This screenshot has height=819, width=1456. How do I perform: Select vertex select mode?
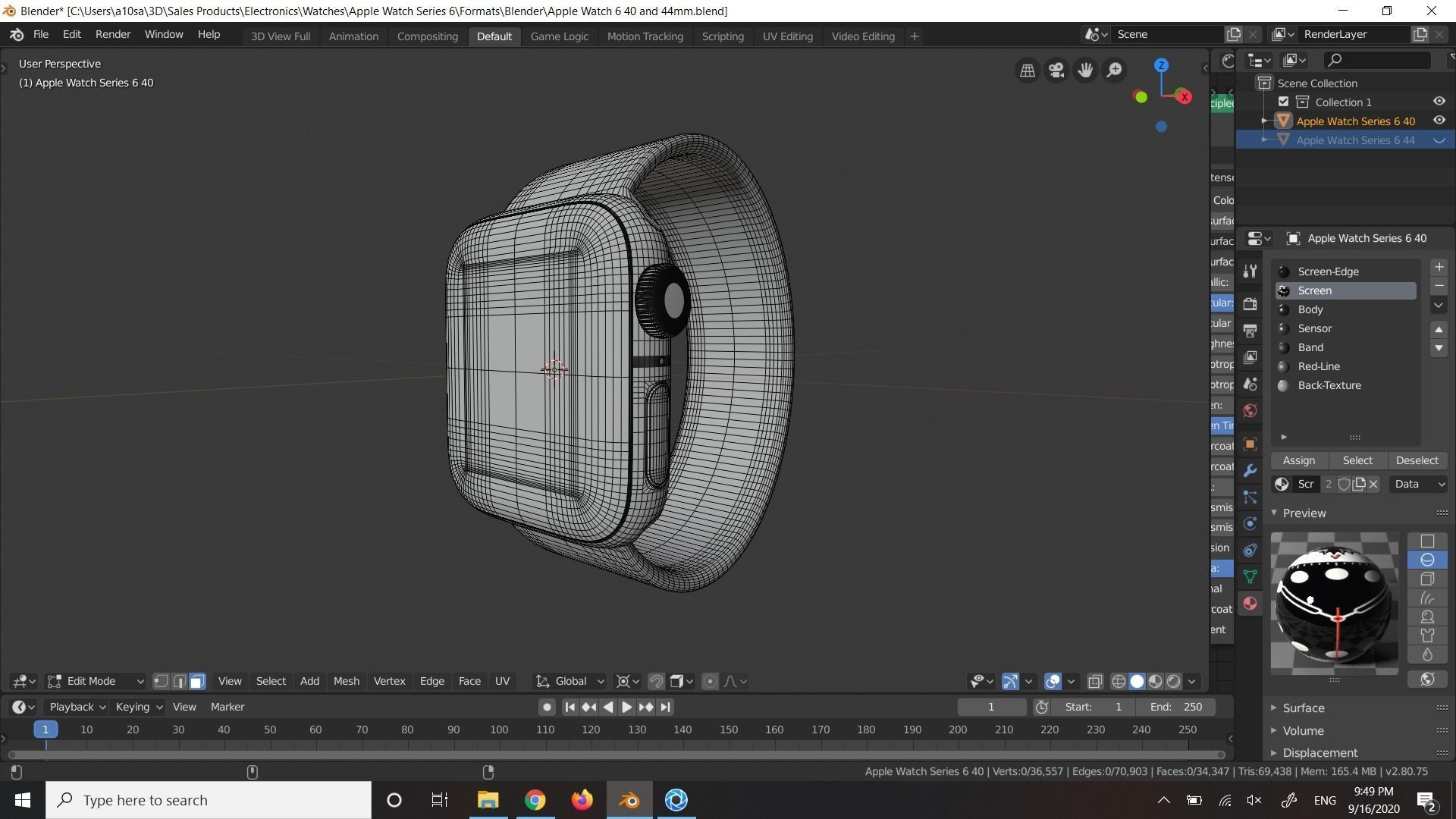point(161,681)
